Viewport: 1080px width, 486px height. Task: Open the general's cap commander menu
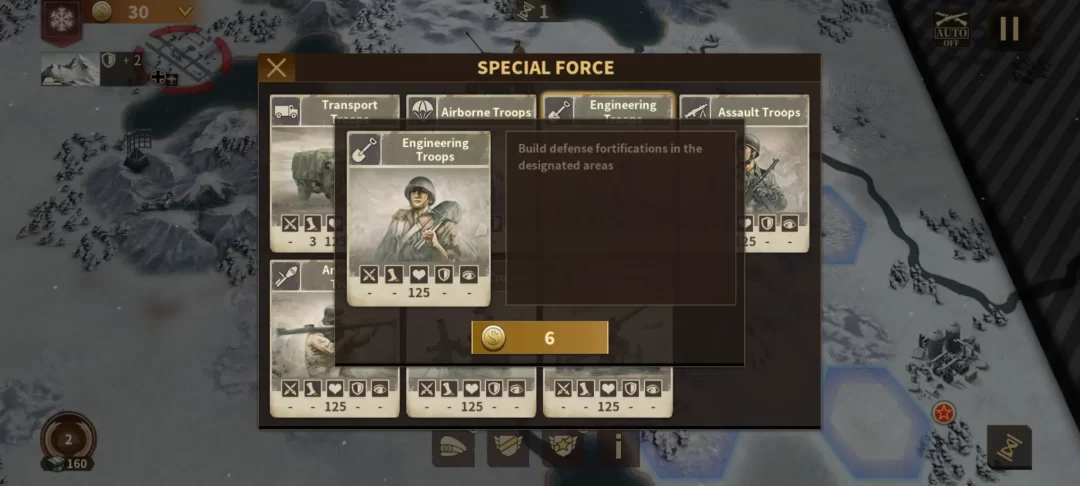pos(453,448)
